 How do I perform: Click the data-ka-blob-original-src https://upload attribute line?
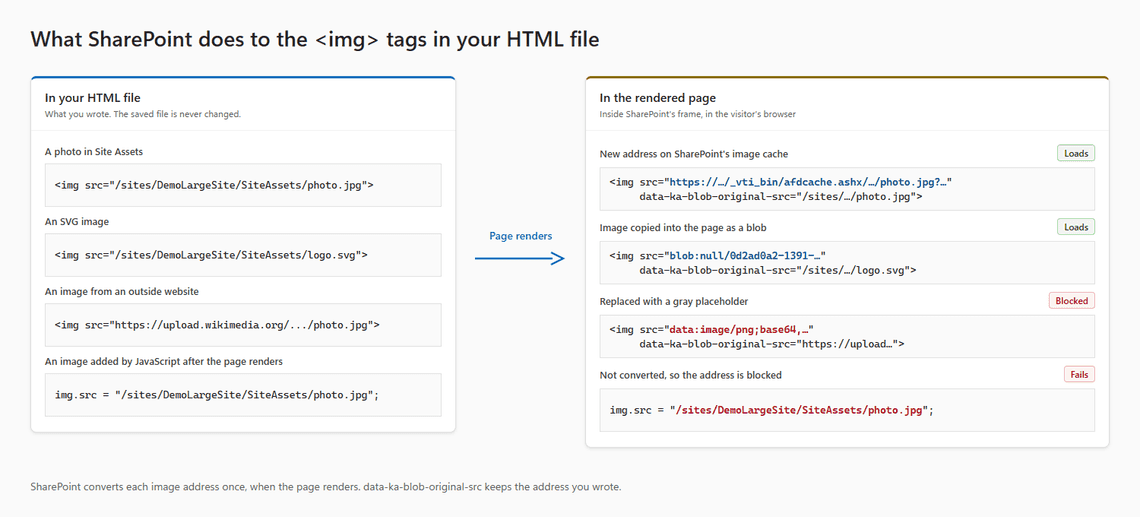coord(771,343)
